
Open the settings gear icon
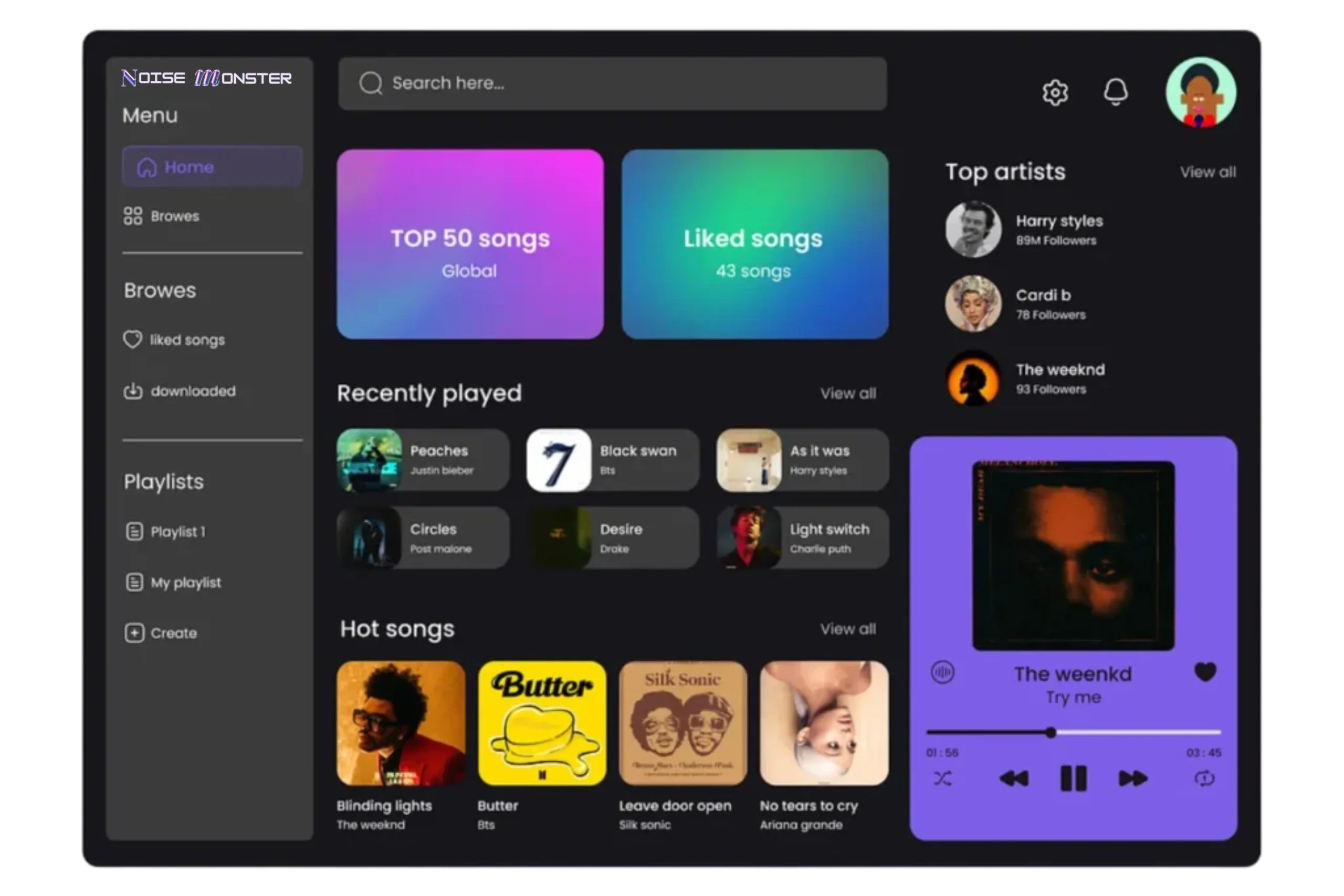click(1055, 92)
